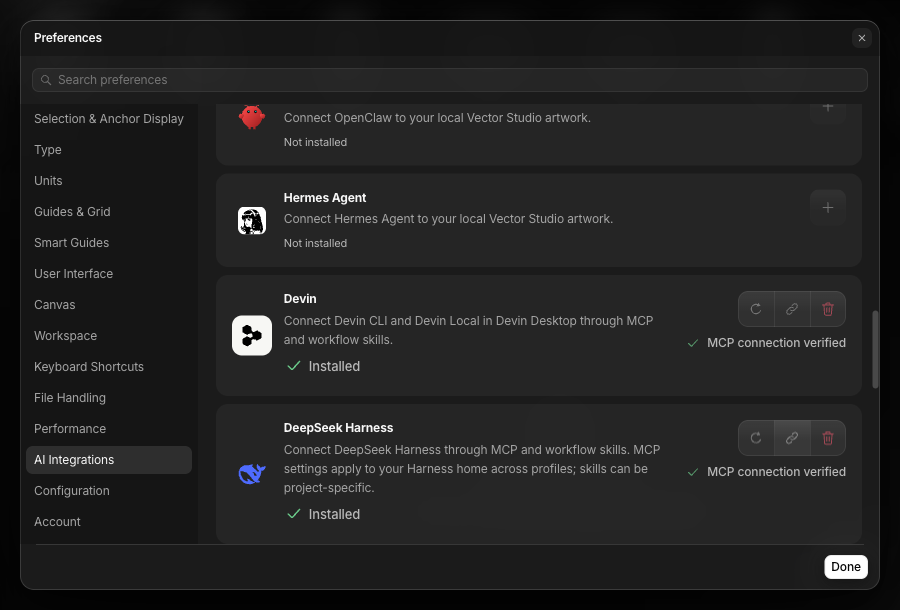Click the Done button
This screenshot has width=900, height=610.
pyautogui.click(x=846, y=567)
